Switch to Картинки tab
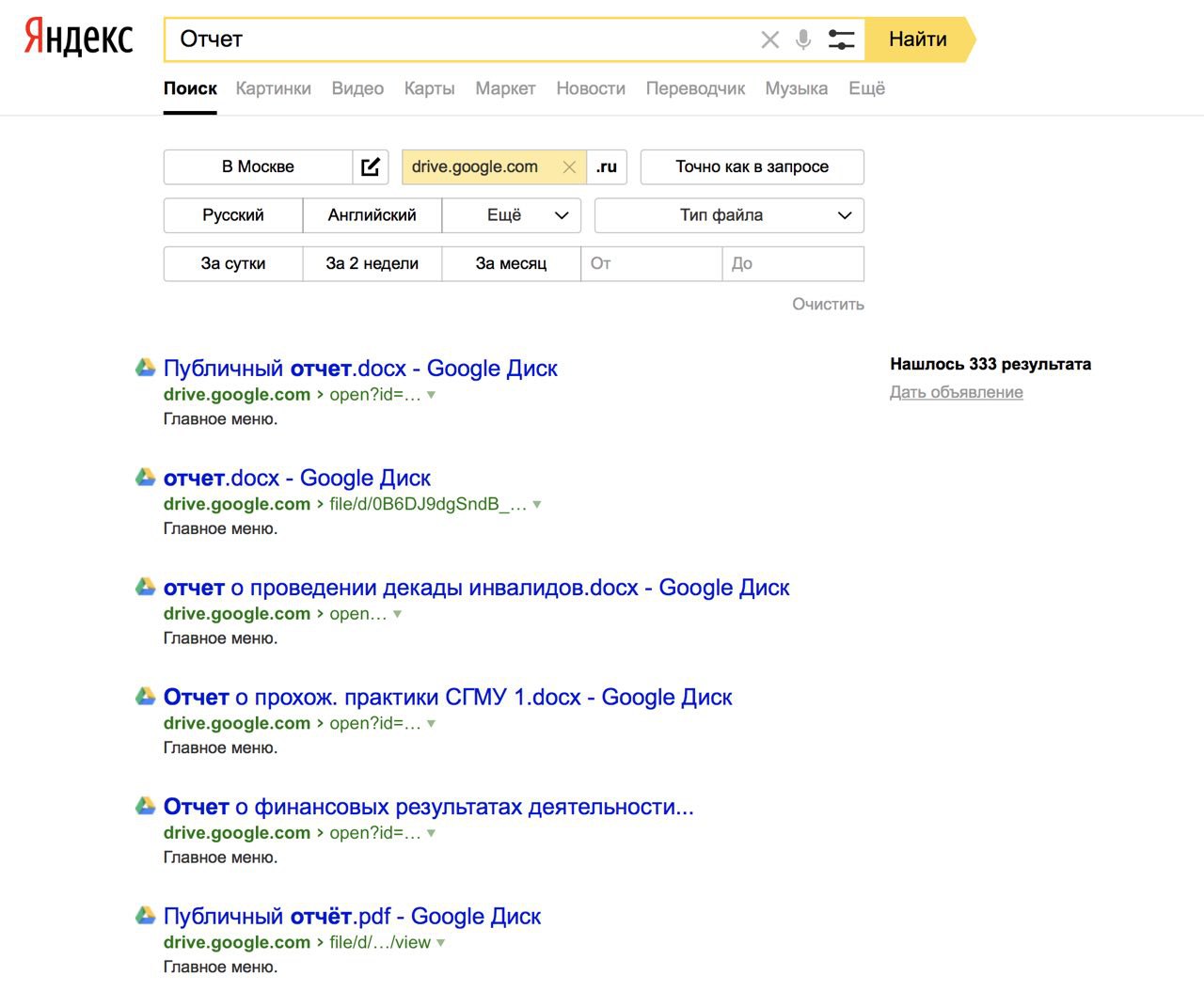Screen dimensions: 1204x1007 pos(273,88)
